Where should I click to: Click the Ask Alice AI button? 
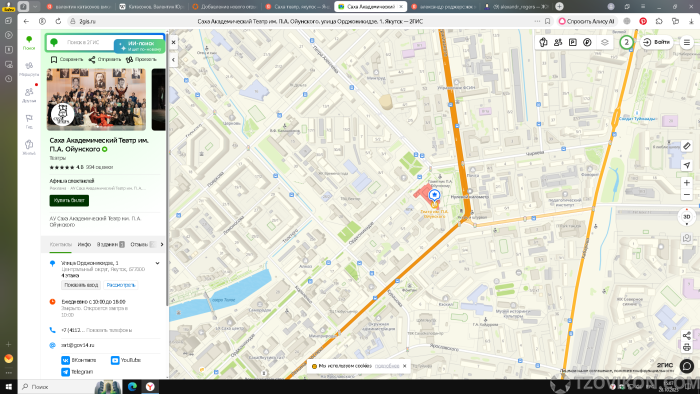tap(587, 21)
